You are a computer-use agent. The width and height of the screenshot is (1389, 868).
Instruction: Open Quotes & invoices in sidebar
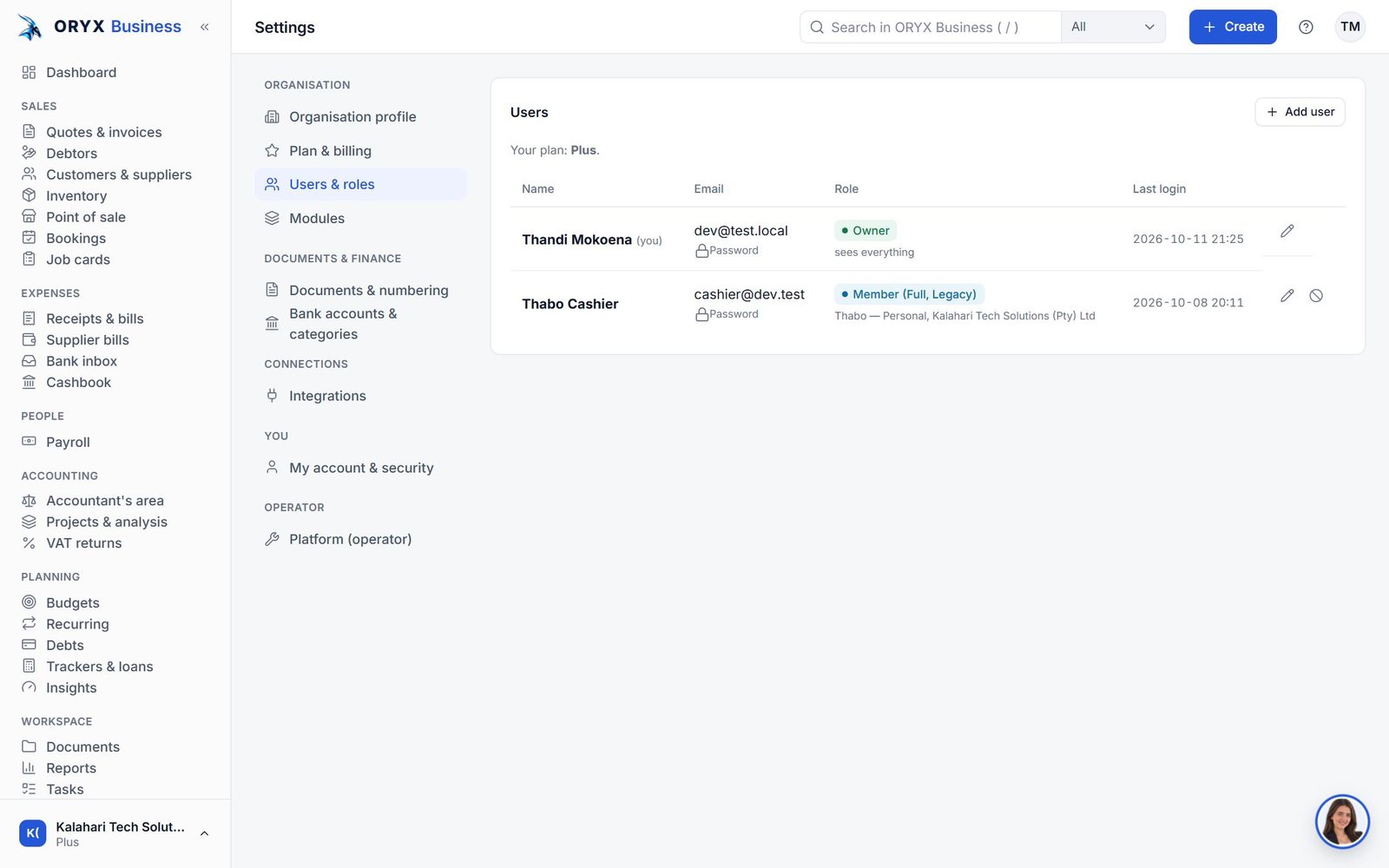104,132
